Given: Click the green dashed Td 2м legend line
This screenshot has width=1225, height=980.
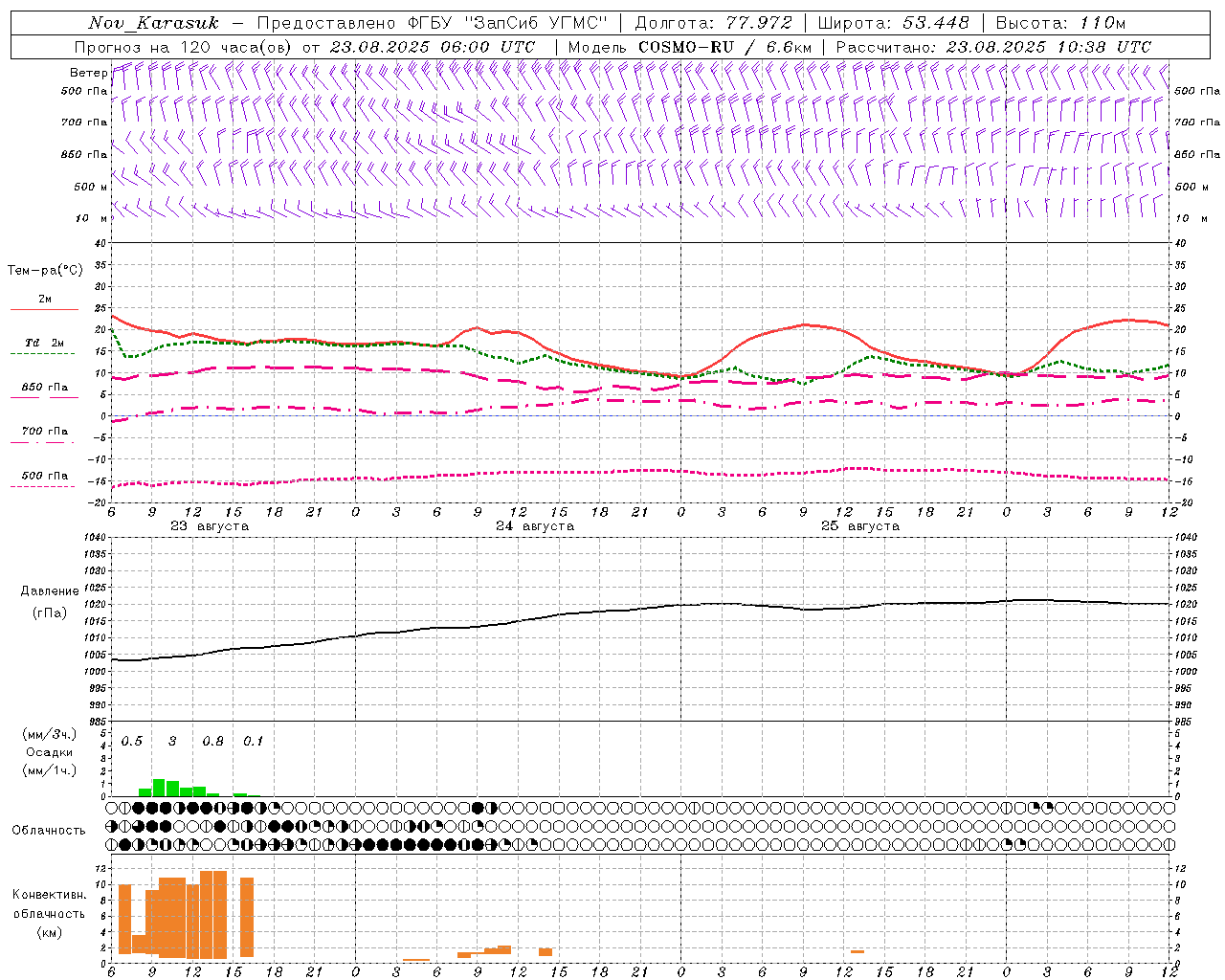Looking at the screenshot, I should [43, 353].
